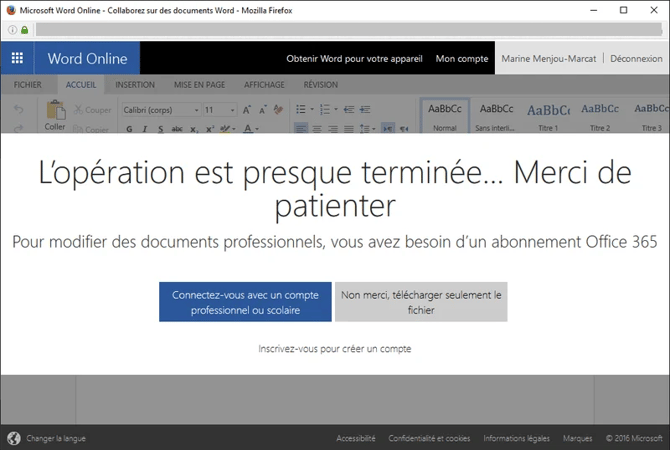The height and width of the screenshot is (450, 670).
Task: Open the MISE EN PAGE tab
Action: tap(200, 85)
